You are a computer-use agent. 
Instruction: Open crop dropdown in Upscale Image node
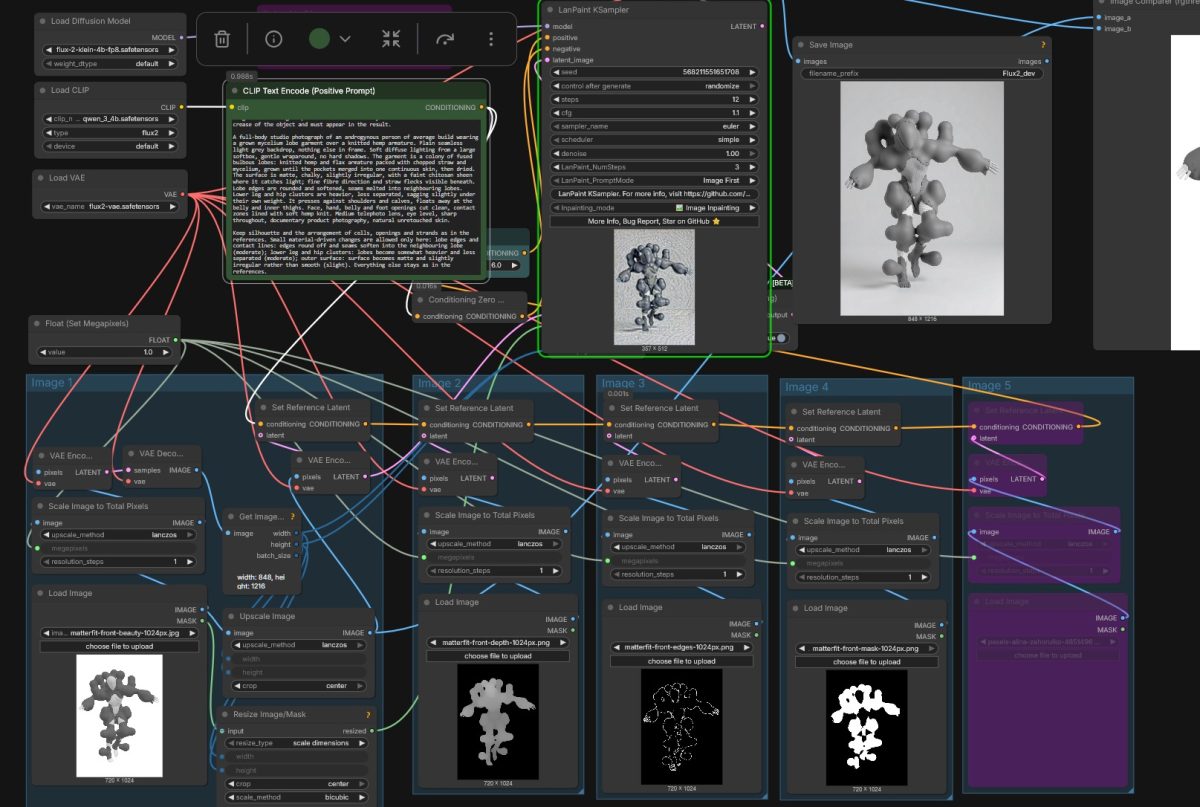point(298,686)
